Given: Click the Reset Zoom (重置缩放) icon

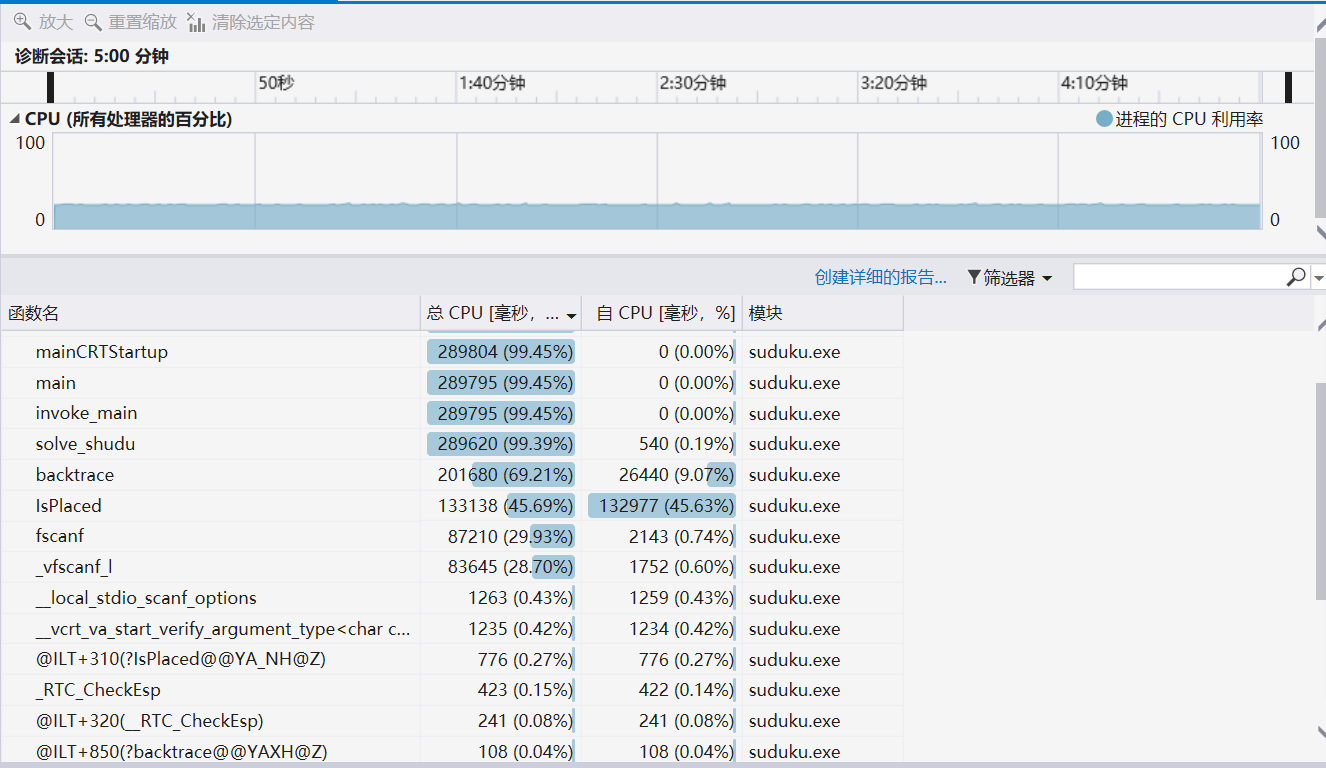Looking at the screenshot, I should 93,21.
